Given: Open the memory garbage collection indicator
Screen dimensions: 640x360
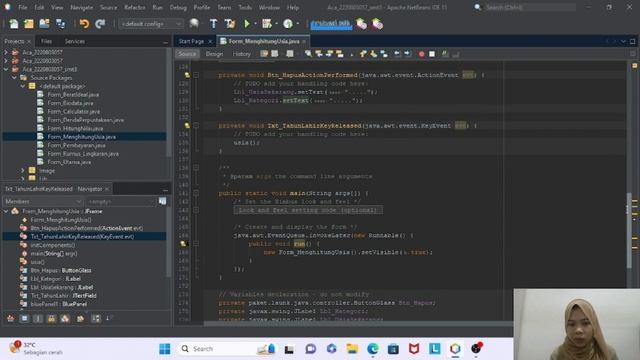Looking at the screenshot, I should [331, 24].
